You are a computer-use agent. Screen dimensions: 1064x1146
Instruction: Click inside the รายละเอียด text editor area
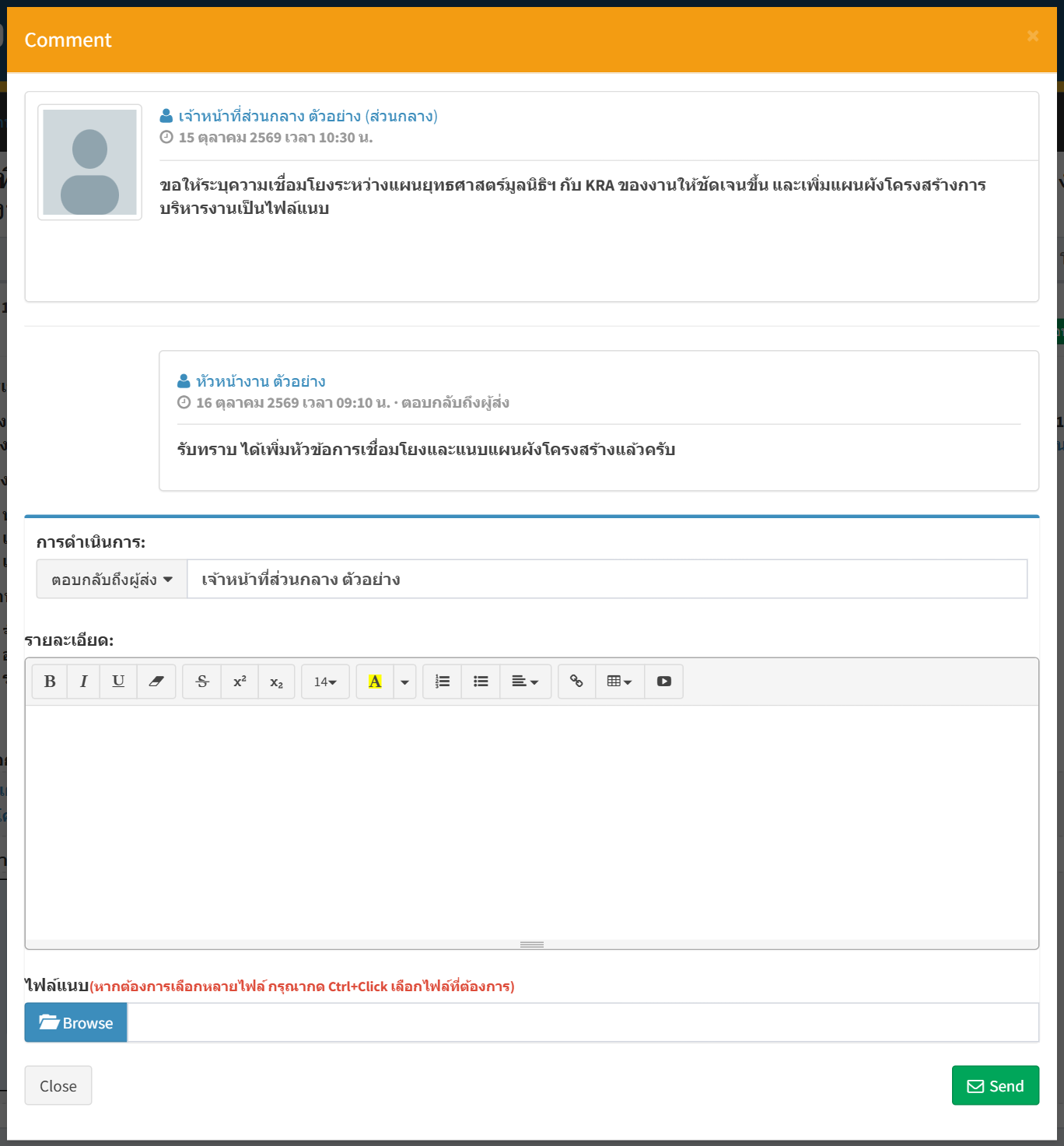point(532,822)
